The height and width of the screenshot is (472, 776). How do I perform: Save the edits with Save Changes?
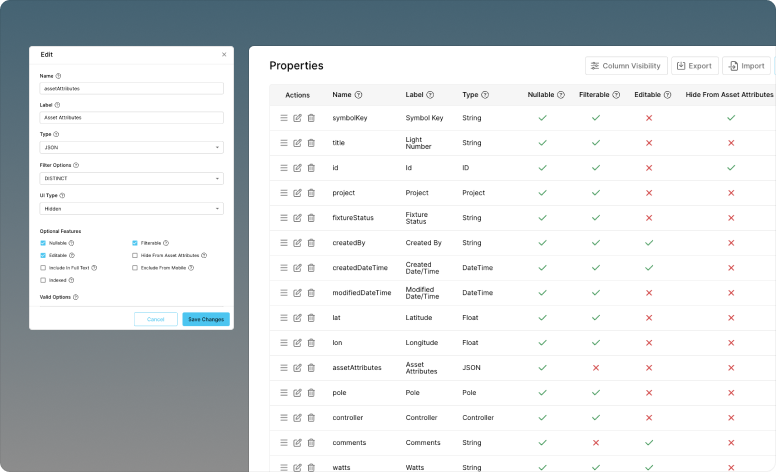206,319
